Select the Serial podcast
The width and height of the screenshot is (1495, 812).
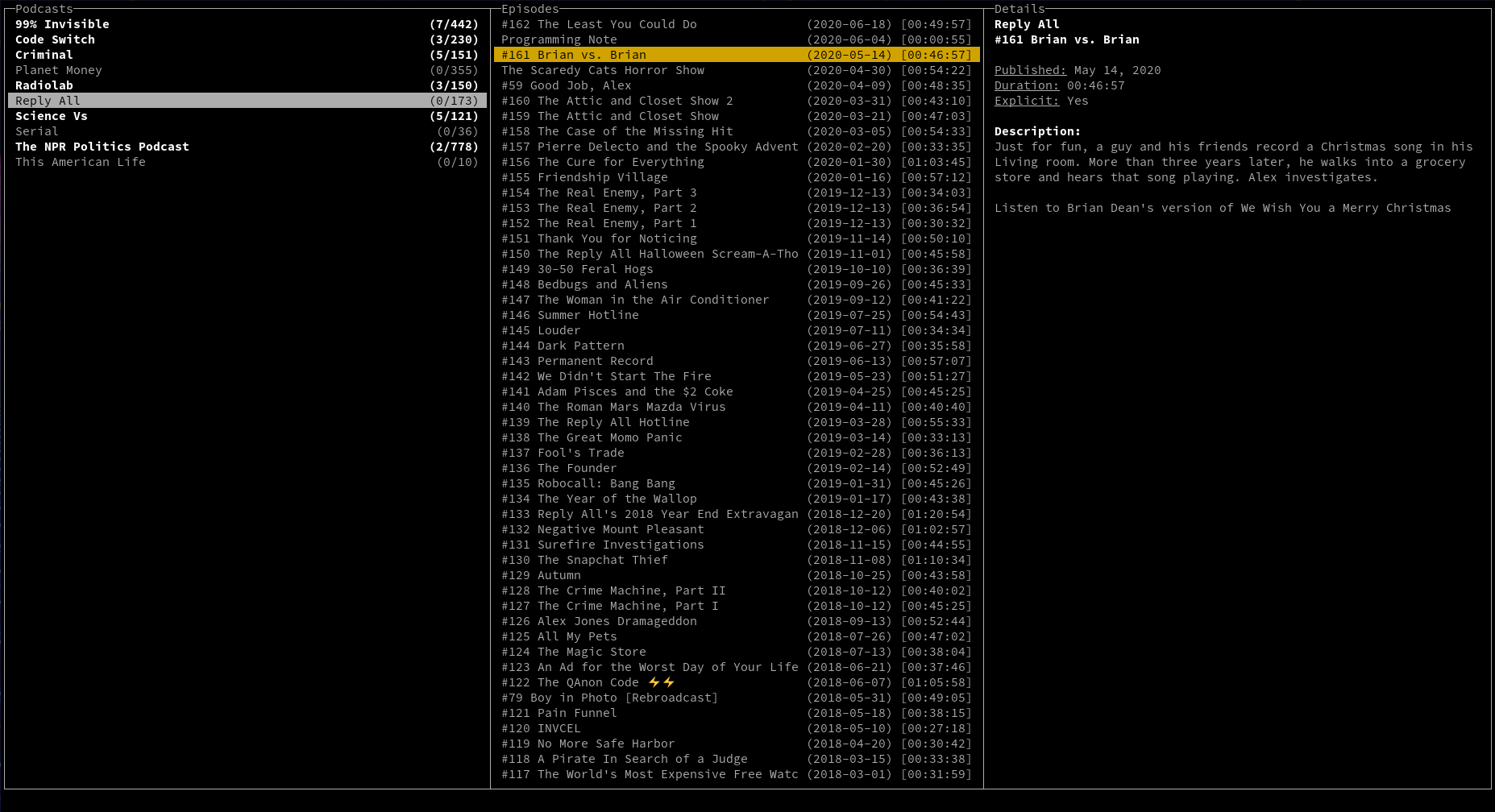coord(247,131)
